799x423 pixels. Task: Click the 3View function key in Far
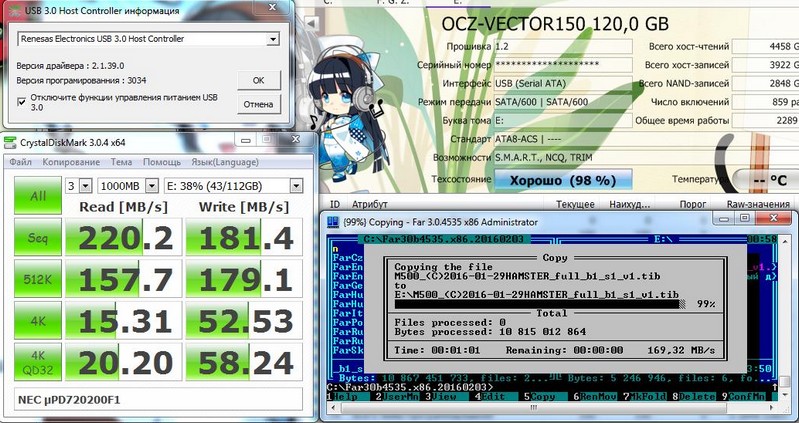coord(444,396)
